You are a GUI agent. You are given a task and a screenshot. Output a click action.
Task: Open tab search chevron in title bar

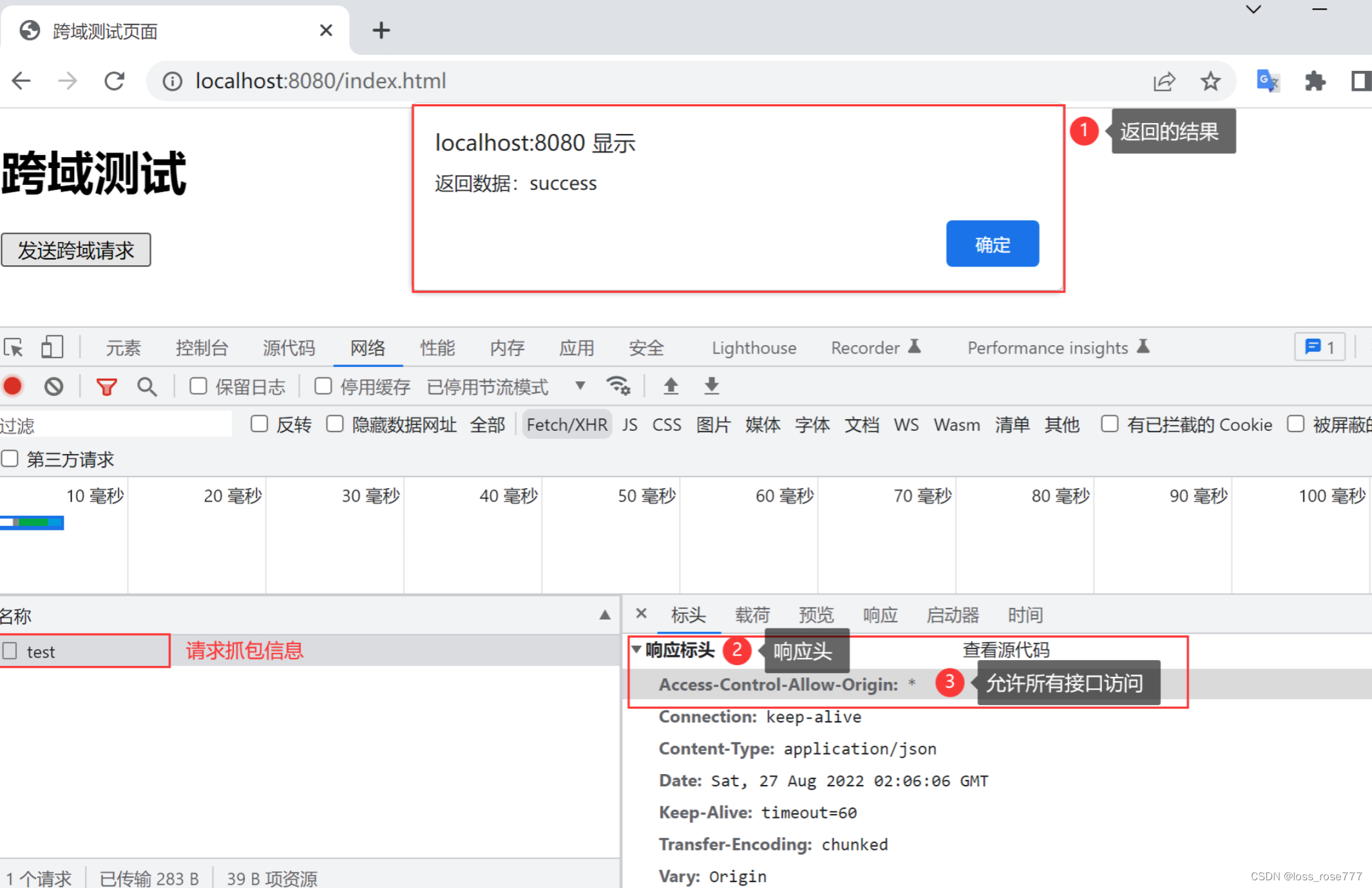(1253, 9)
